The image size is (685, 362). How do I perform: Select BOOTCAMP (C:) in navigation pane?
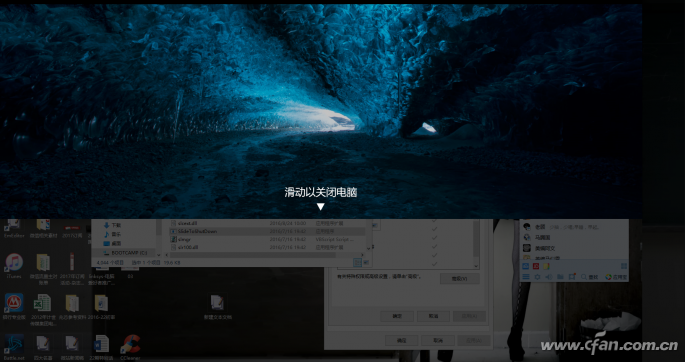pos(126,253)
